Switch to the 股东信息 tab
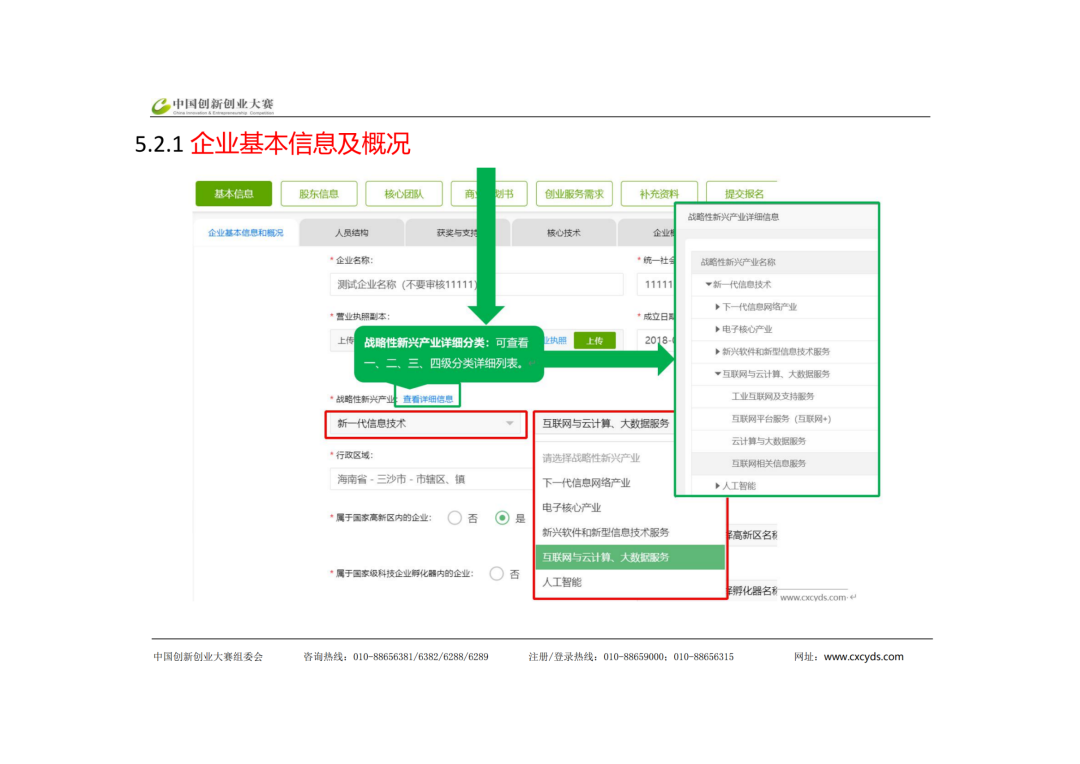 [318, 194]
